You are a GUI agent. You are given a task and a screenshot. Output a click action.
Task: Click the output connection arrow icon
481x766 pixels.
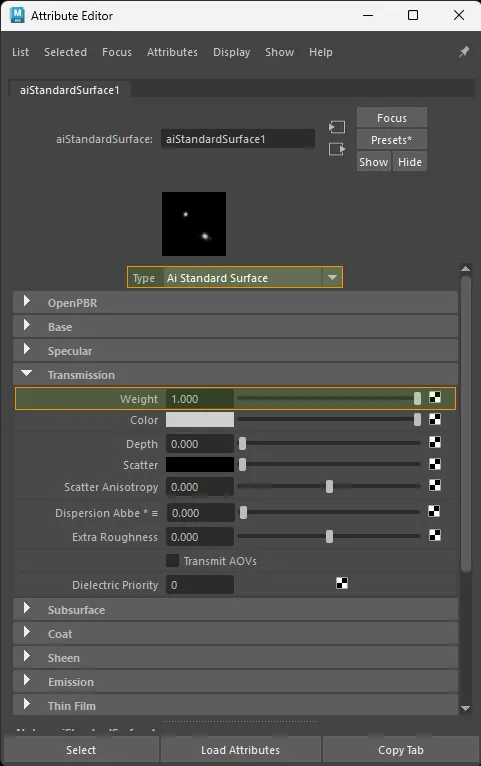click(336, 149)
